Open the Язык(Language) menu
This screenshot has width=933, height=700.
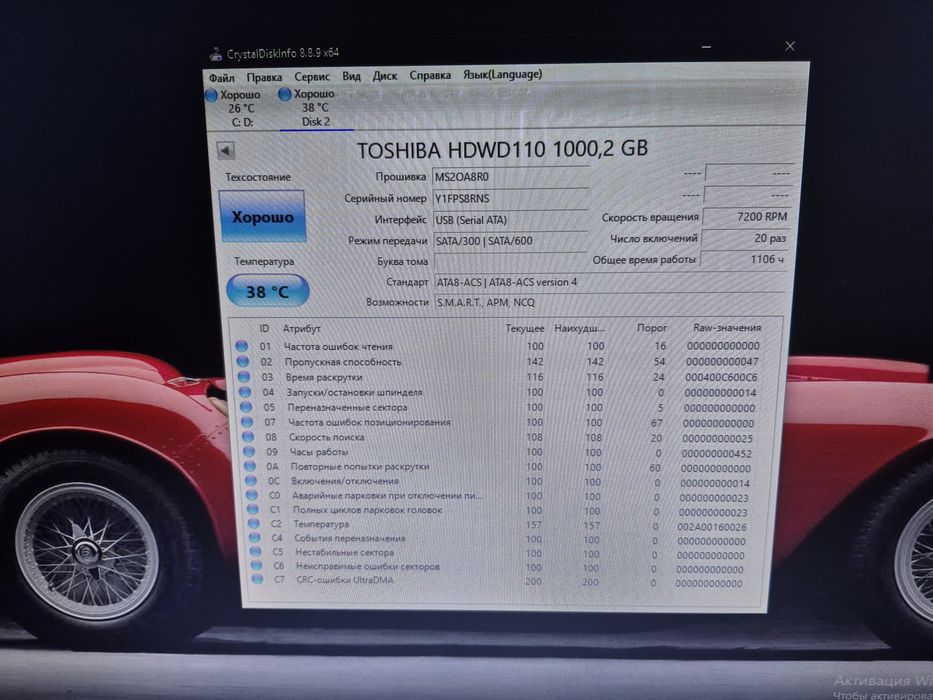pos(502,74)
